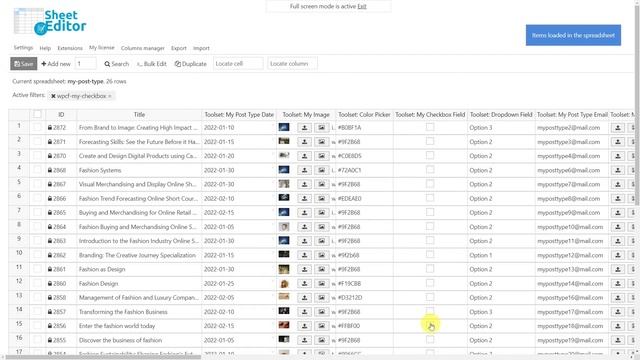Open image thumbnail for Fashion Design row
The image size is (640, 360).
point(284,283)
